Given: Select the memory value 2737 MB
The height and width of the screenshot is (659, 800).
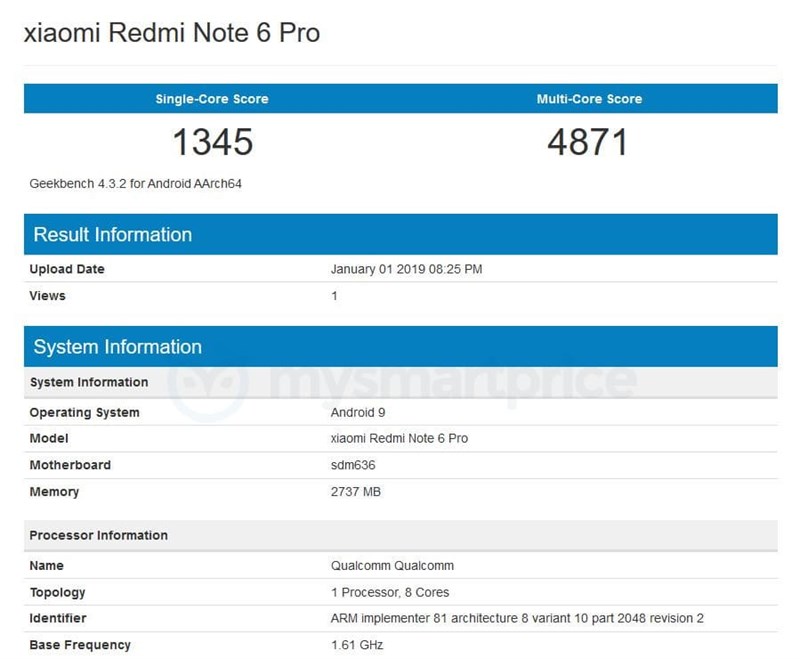Looking at the screenshot, I should (x=356, y=492).
